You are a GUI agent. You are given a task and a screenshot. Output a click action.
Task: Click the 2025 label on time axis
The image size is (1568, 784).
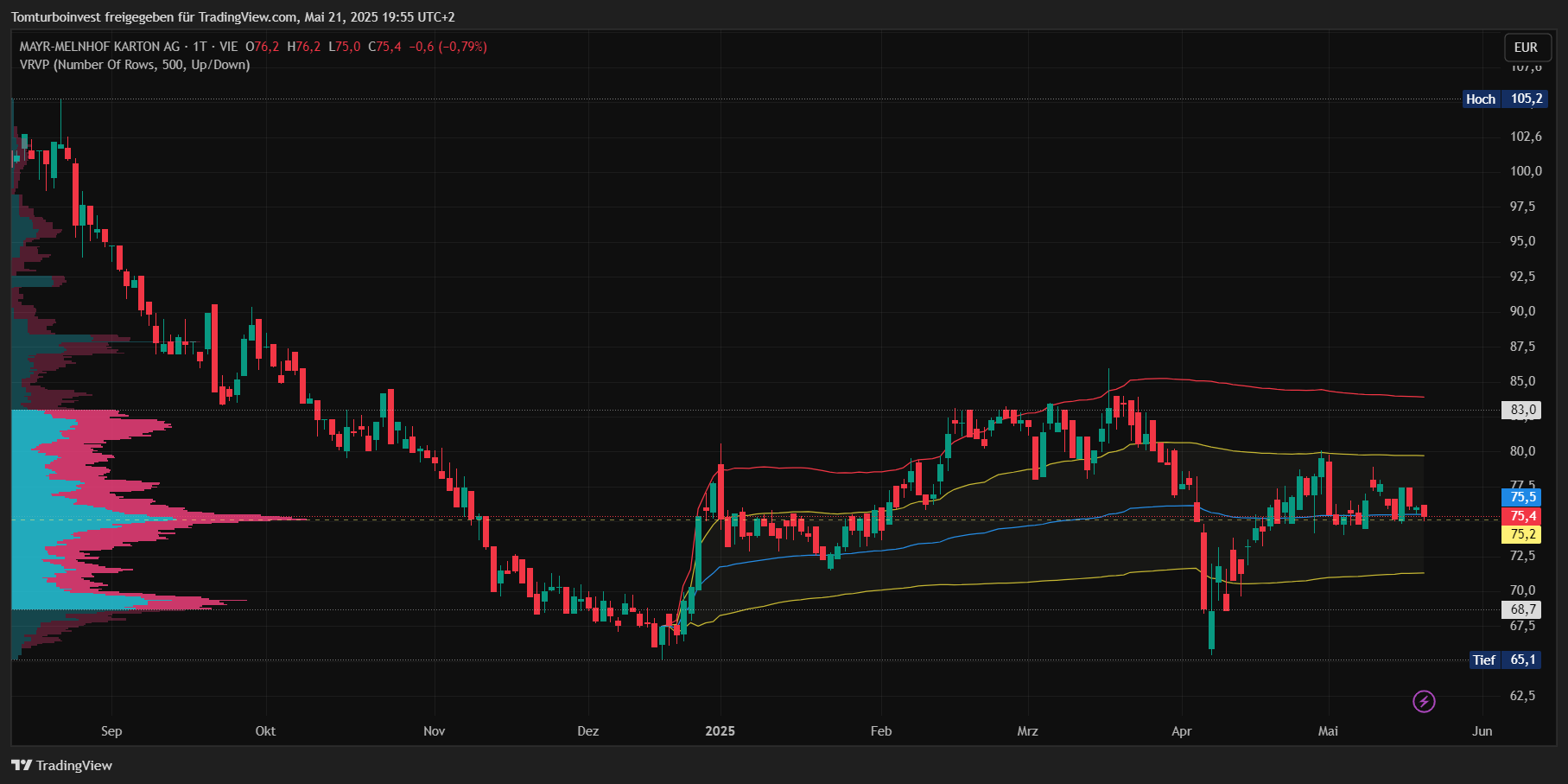[x=720, y=731]
